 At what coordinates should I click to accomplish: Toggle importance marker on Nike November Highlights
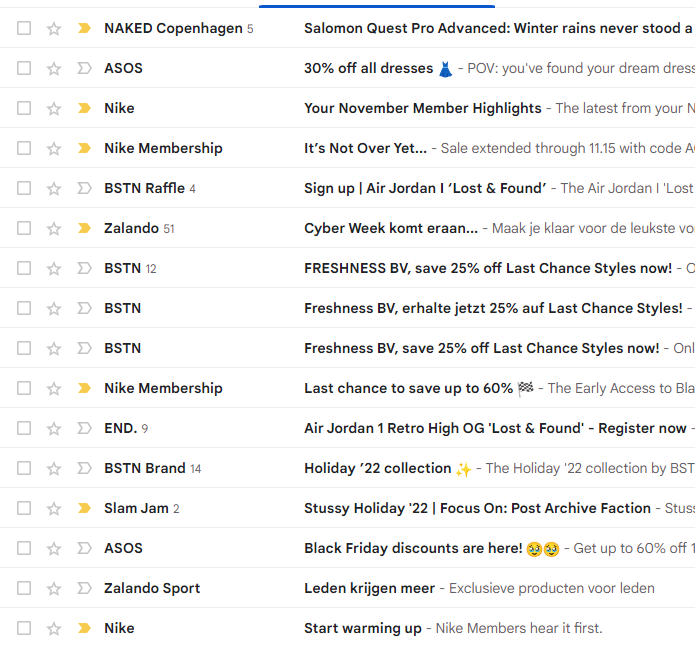tap(84, 108)
